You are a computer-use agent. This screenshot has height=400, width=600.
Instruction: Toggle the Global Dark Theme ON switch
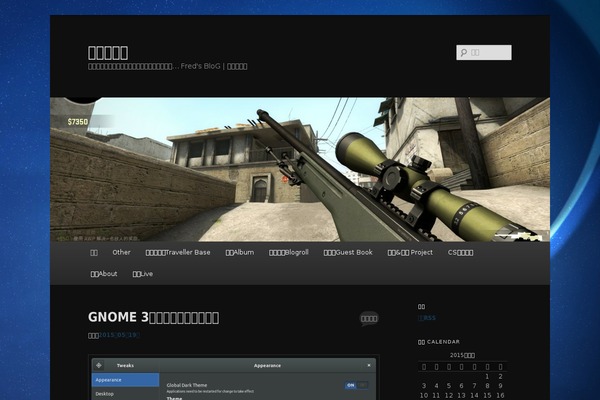point(356,385)
